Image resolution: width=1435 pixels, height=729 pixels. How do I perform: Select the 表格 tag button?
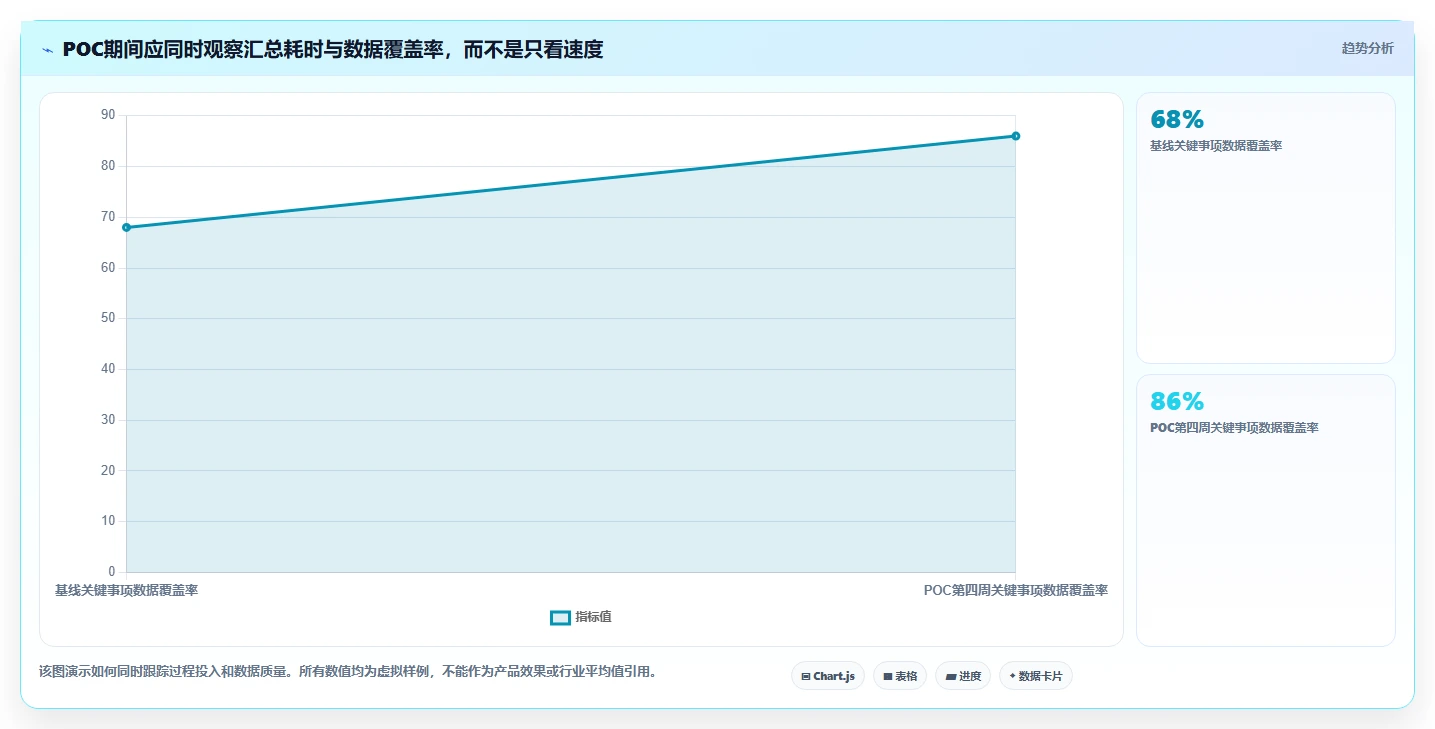900,676
